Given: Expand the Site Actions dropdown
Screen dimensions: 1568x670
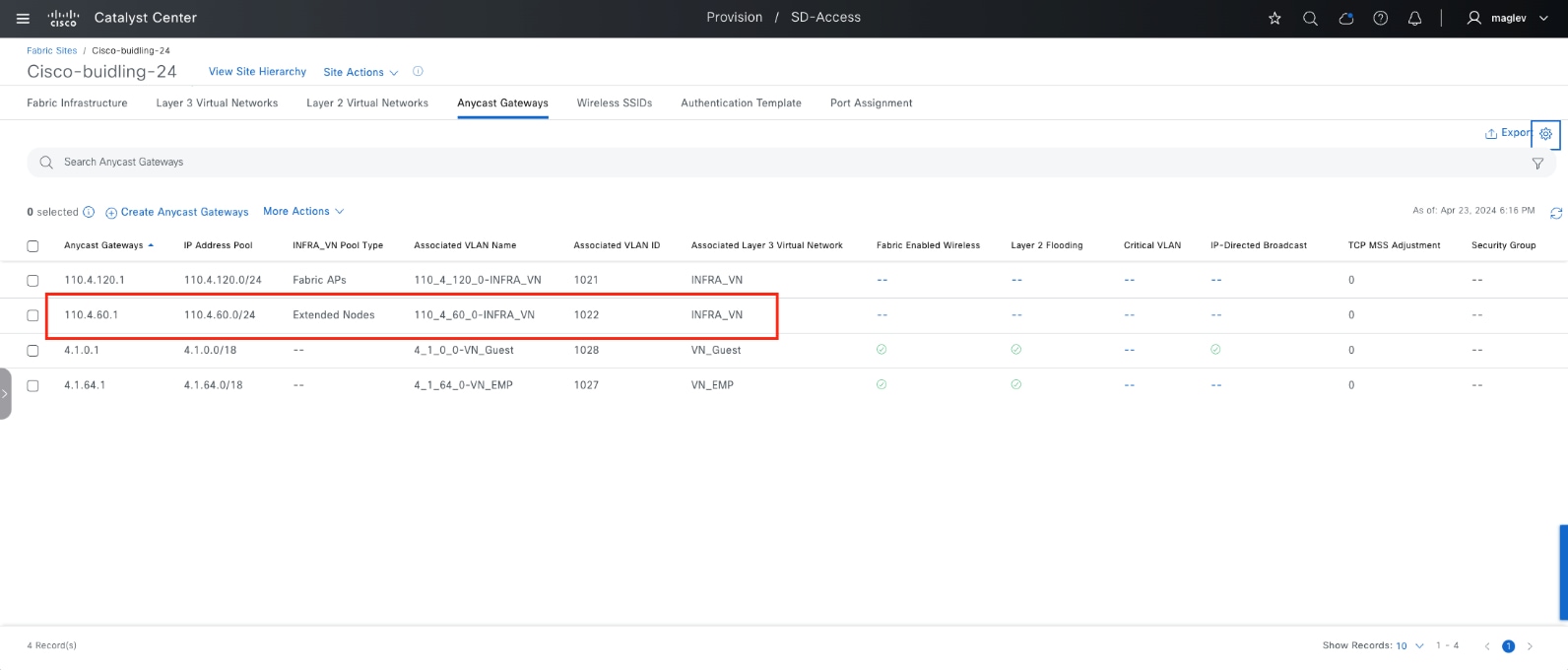Looking at the screenshot, I should pos(360,72).
